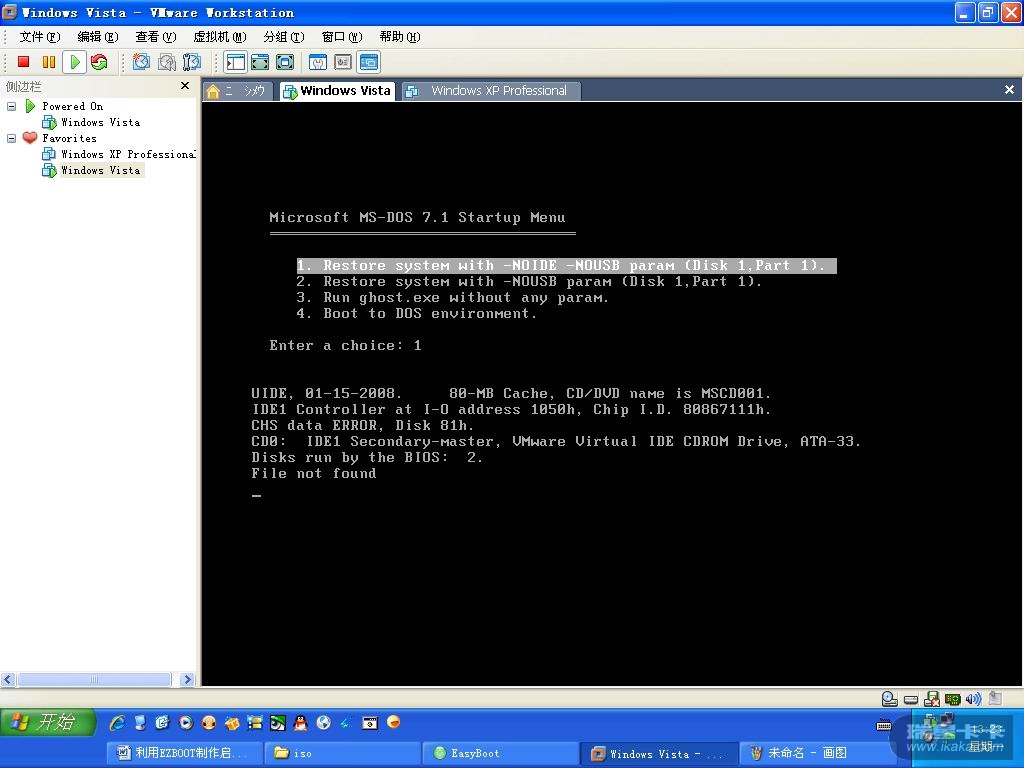Screen dimensions: 1024x768
Task: Open the 虚拟机(M) menu
Action: pyautogui.click(x=219, y=37)
